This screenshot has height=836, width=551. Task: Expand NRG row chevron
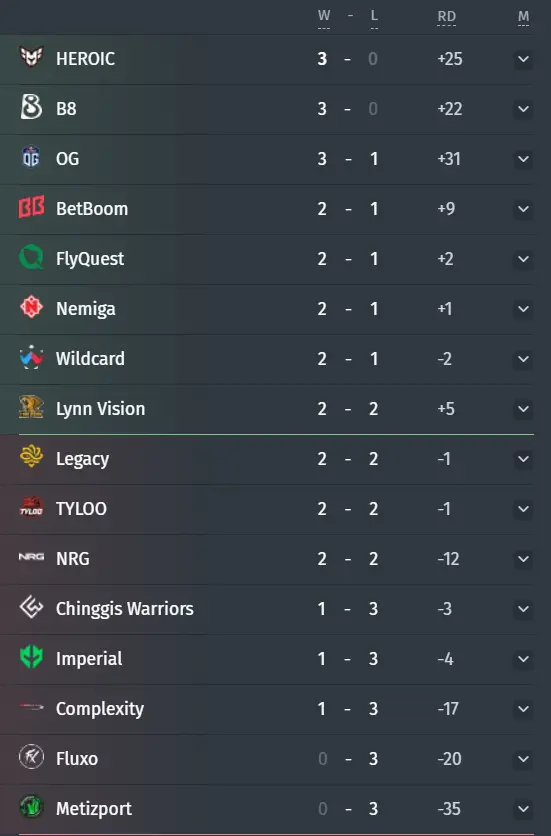coord(523,559)
